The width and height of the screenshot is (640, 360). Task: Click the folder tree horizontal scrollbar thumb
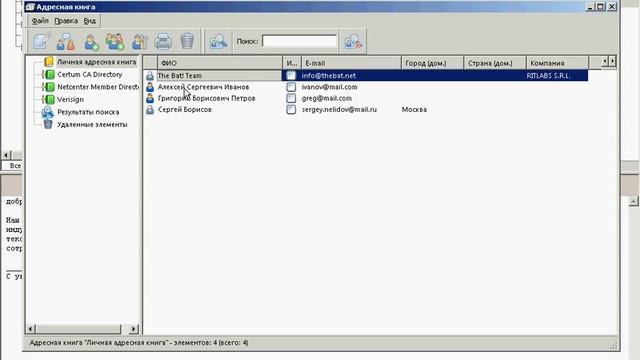click(x=78, y=329)
